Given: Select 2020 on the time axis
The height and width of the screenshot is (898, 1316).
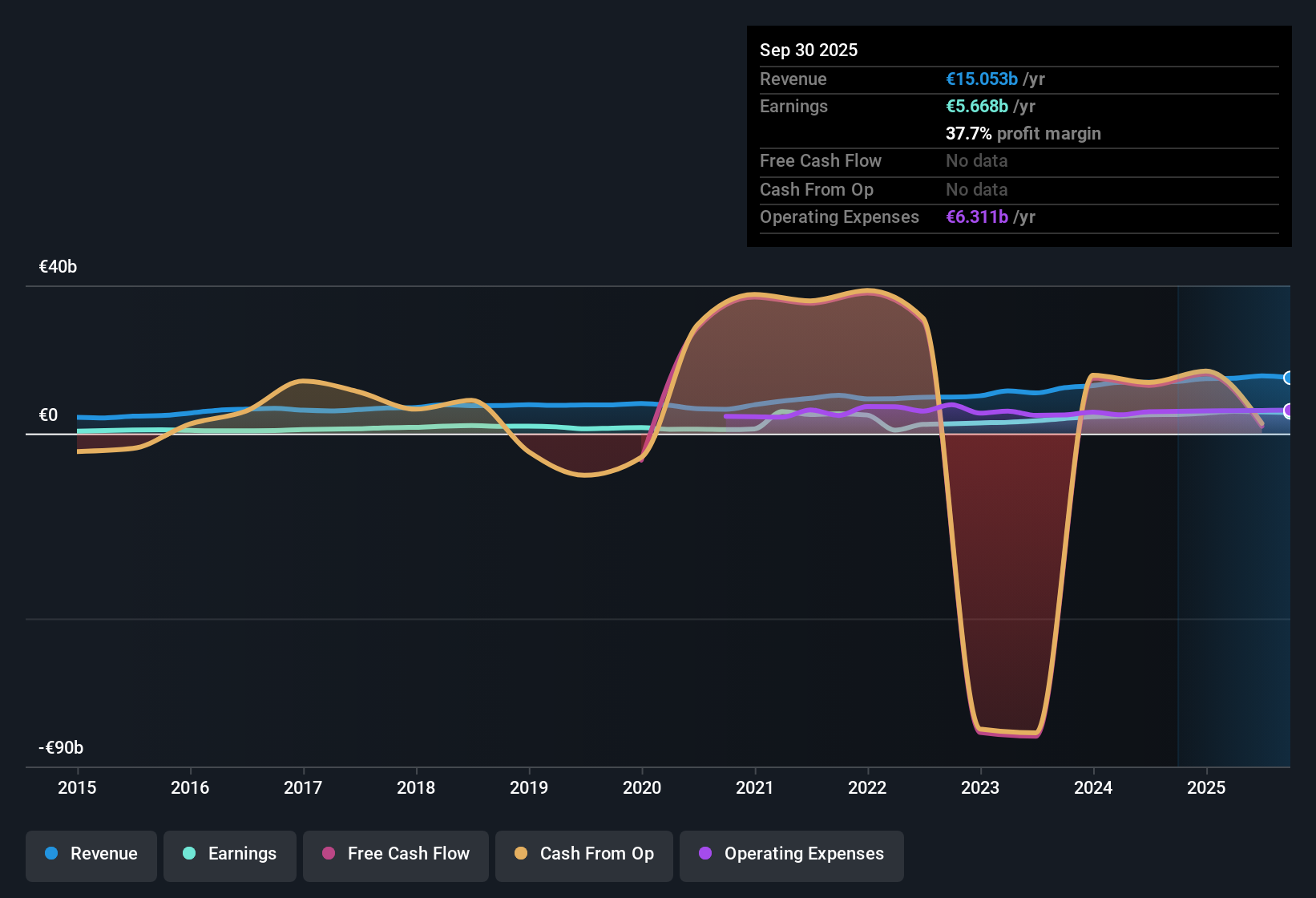Looking at the screenshot, I should [x=642, y=787].
